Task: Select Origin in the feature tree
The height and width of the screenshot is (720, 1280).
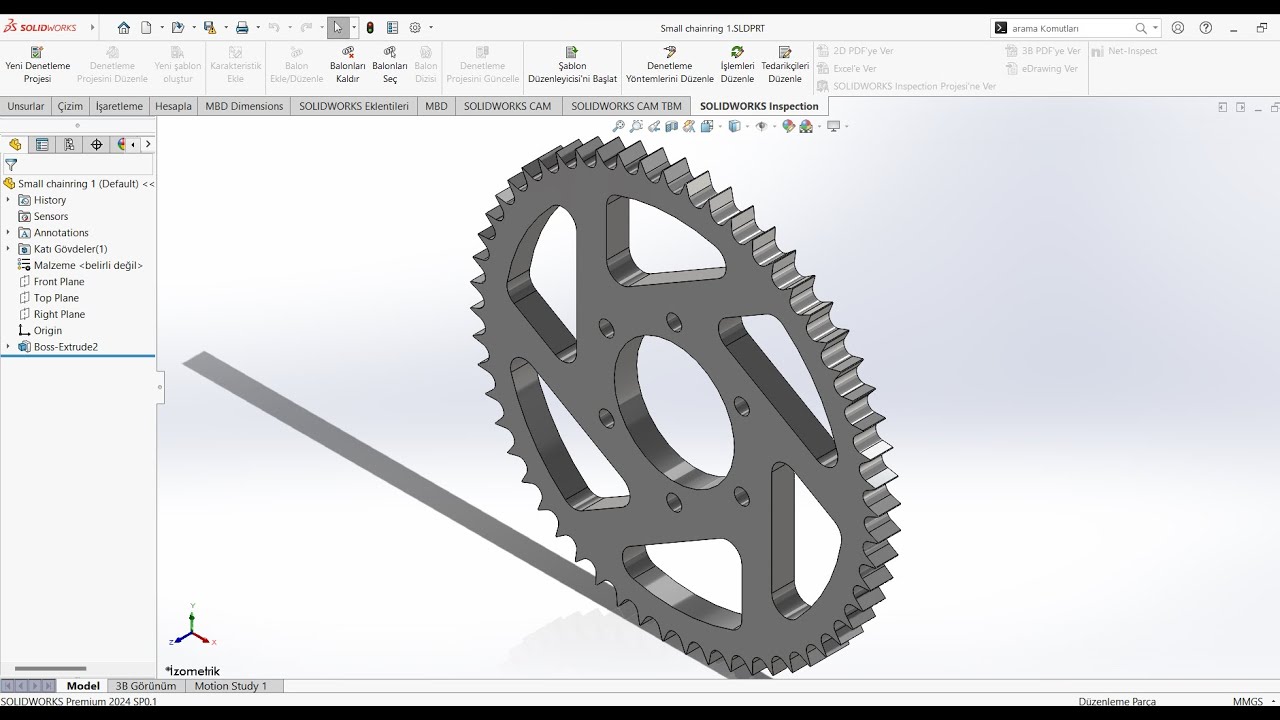Action: point(48,331)
